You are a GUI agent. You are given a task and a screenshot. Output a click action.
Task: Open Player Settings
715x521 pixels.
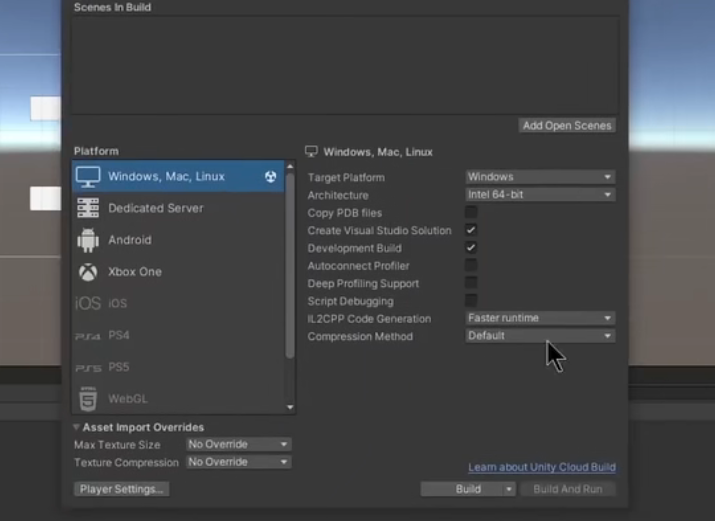point(122,489)
